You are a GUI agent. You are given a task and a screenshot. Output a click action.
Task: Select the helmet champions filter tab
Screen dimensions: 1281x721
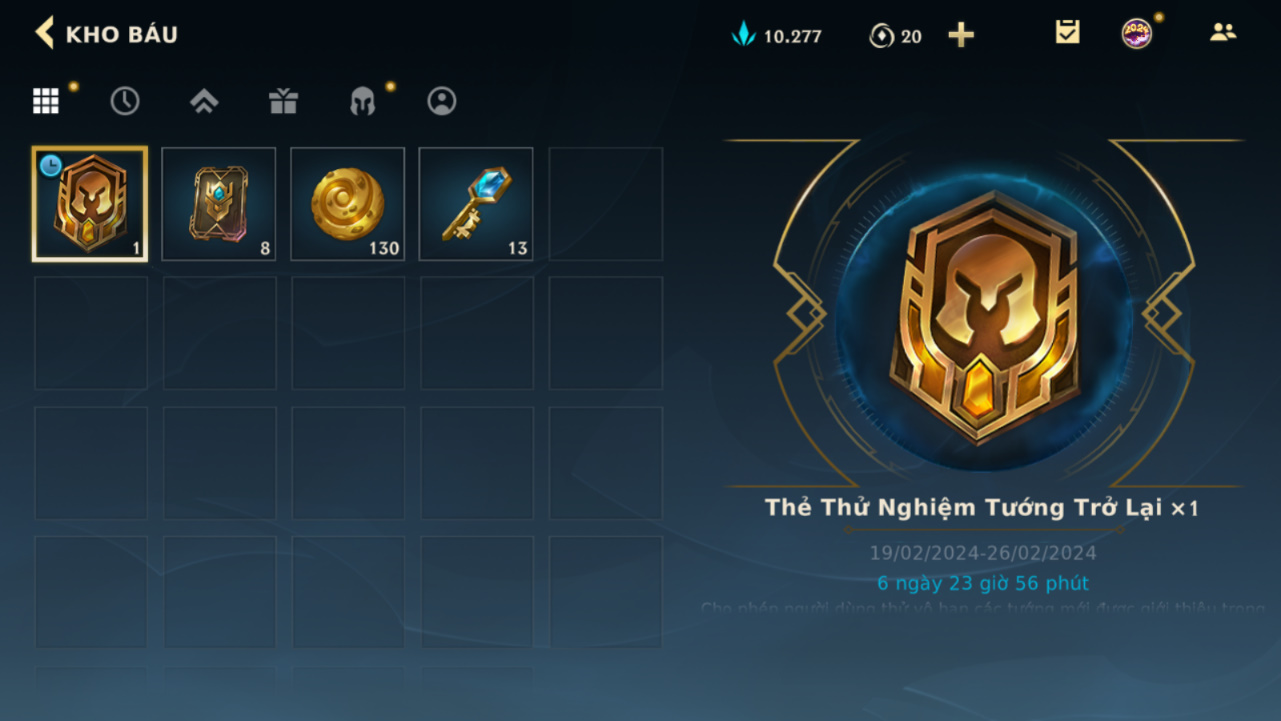[362, 101]
